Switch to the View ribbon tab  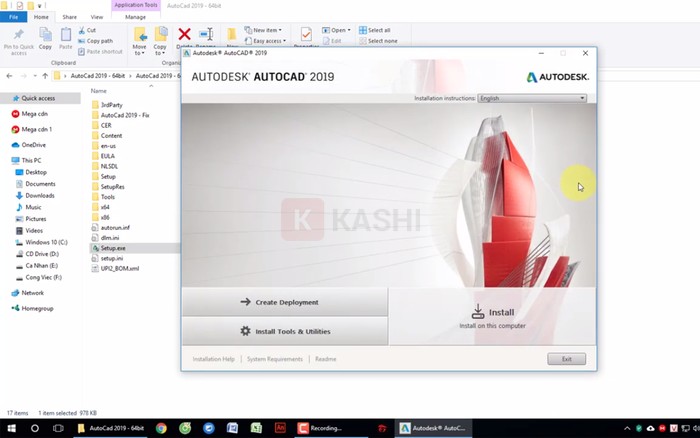coord(97,17)
